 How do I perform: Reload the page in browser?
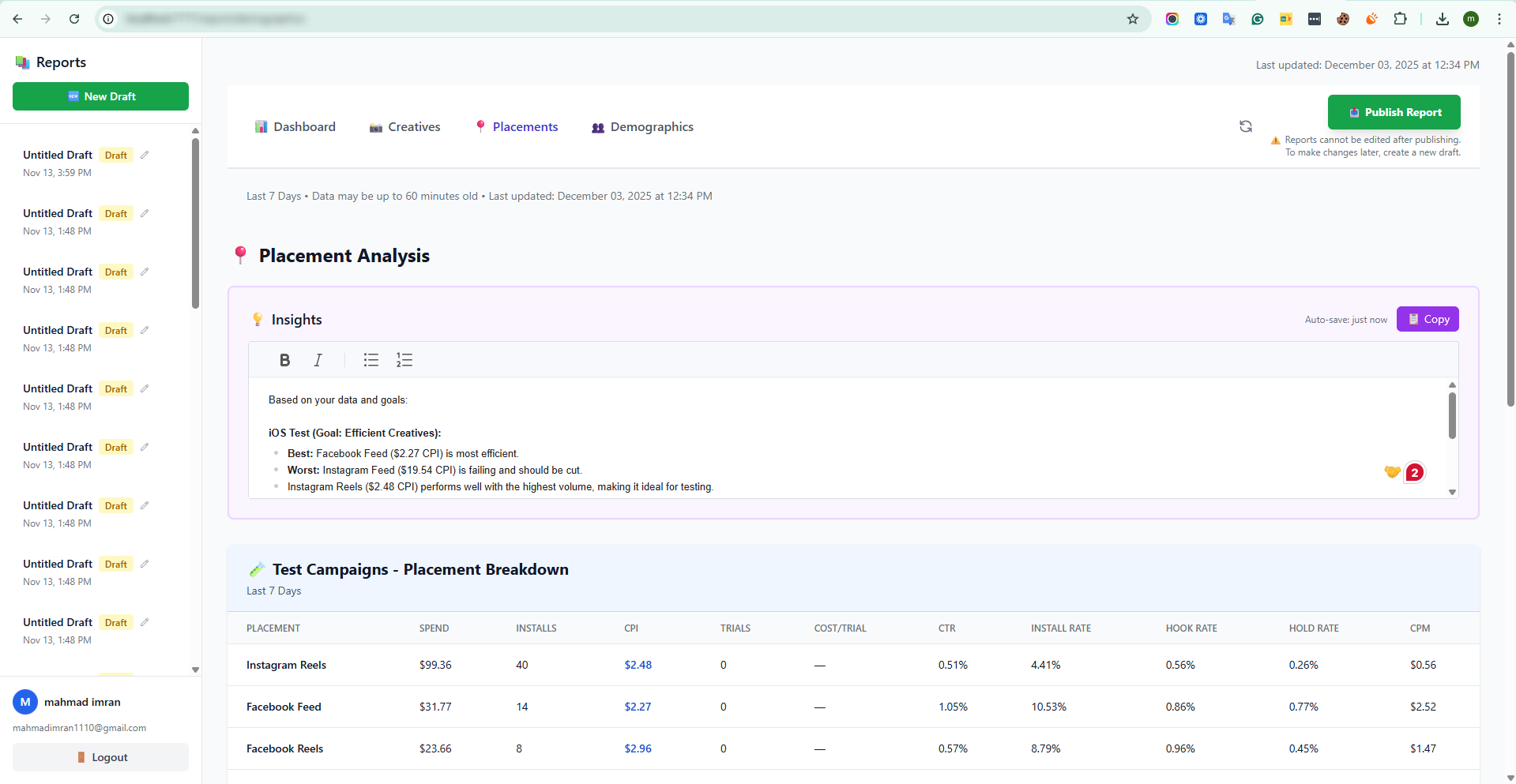(74, 19)
